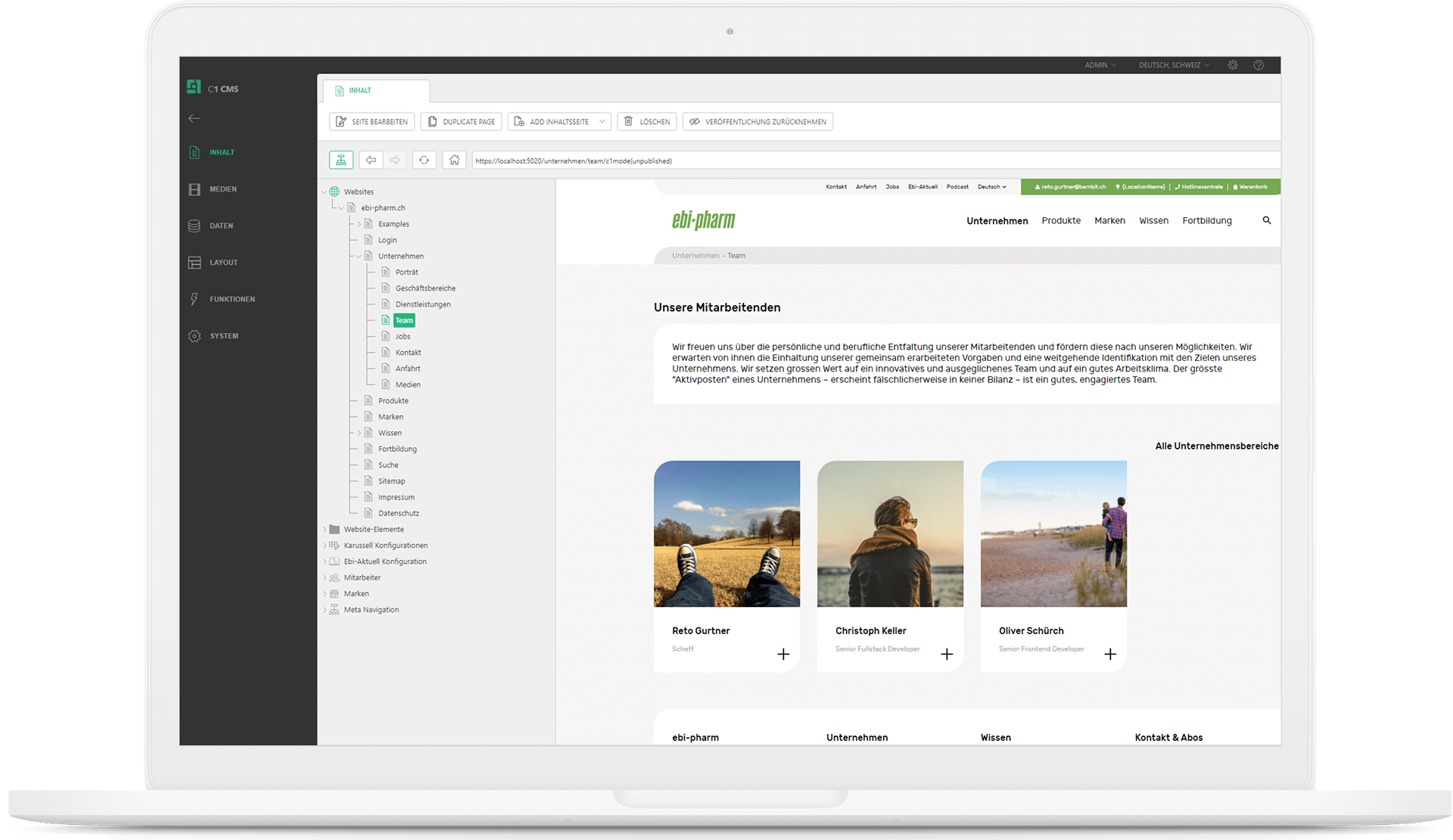Refresh the page preview
Viewport: 1453px width, 840px height.
(424, 160)
